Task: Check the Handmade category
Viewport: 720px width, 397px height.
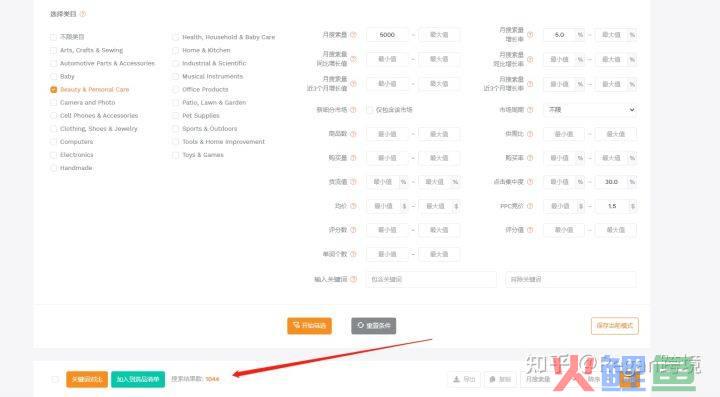Action: 54,168
